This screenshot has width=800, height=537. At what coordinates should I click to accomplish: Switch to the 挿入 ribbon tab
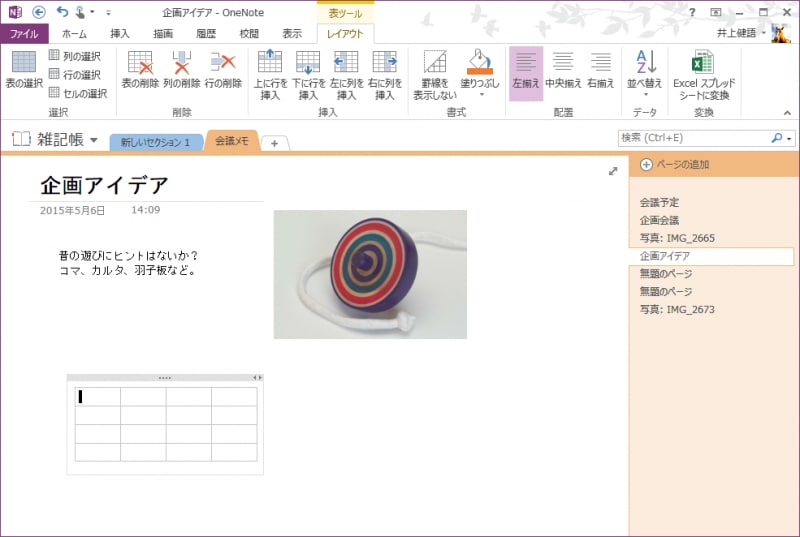[120, 34]
